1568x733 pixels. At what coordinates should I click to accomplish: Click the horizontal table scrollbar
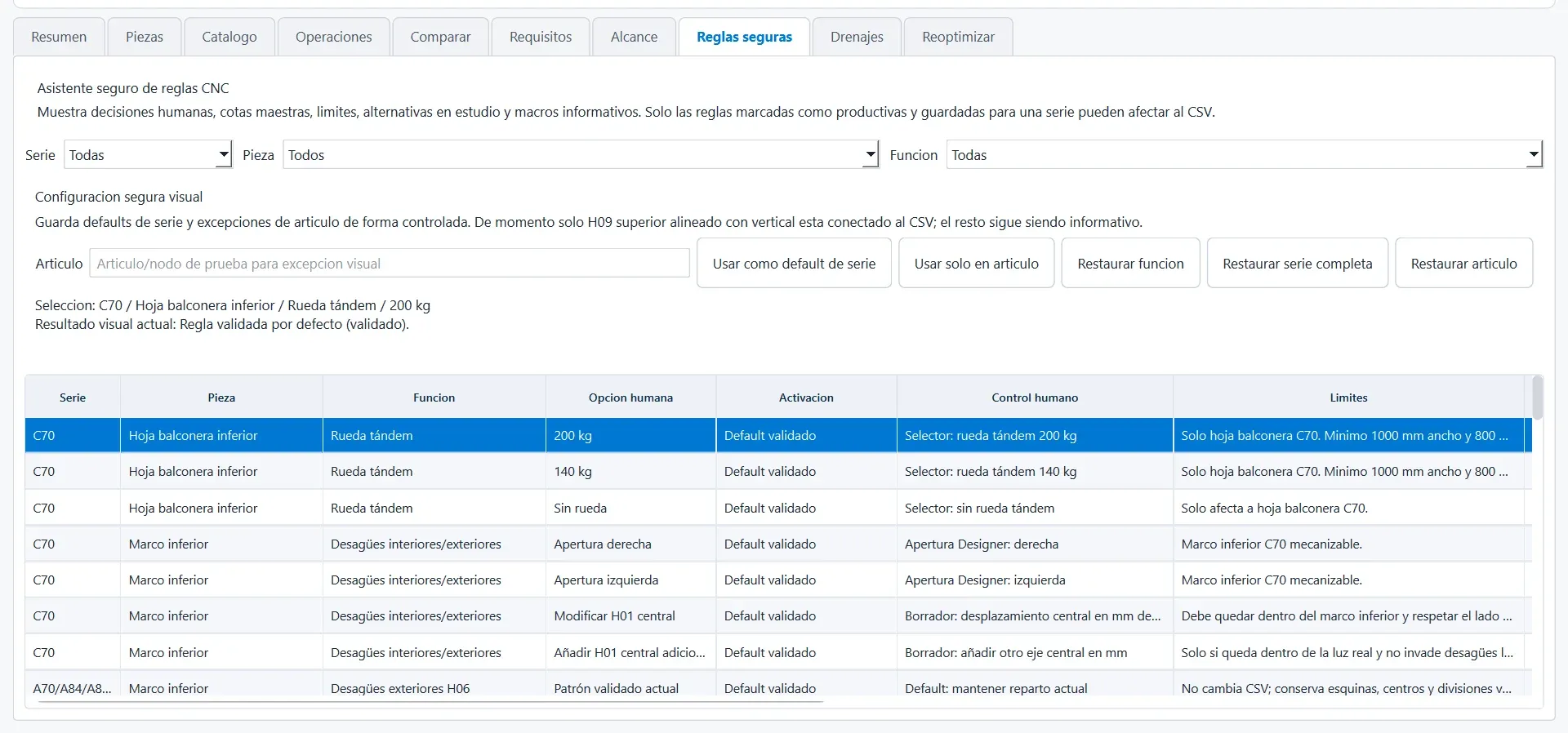click(x=431, y=701)
